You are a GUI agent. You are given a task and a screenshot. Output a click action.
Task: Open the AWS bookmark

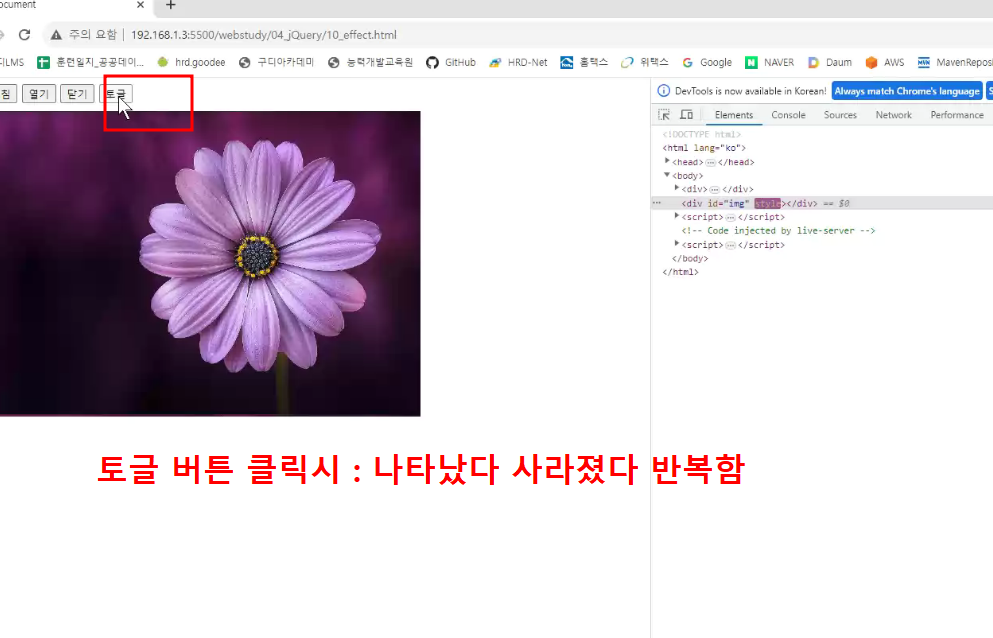pos(885,62)
